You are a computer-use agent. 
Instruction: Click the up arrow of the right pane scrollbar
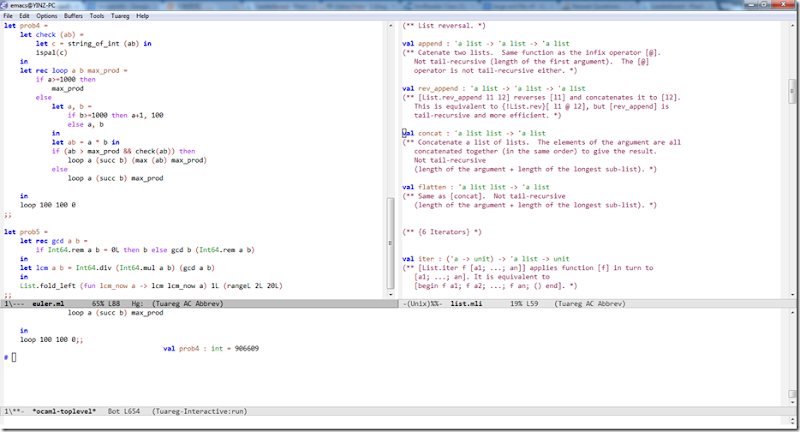pyautogui.click(x=791, y=26)
